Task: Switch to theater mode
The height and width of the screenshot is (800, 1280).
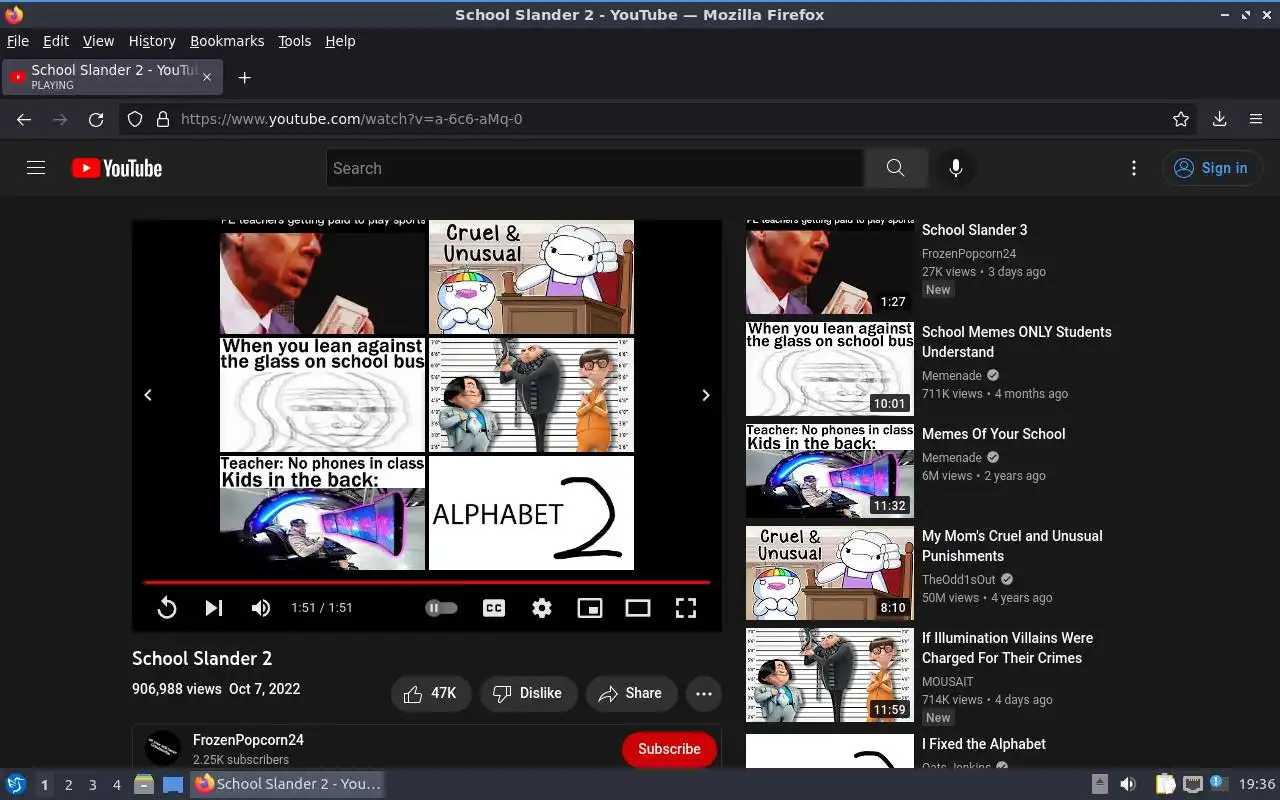Action: click(x=638, y=607)
